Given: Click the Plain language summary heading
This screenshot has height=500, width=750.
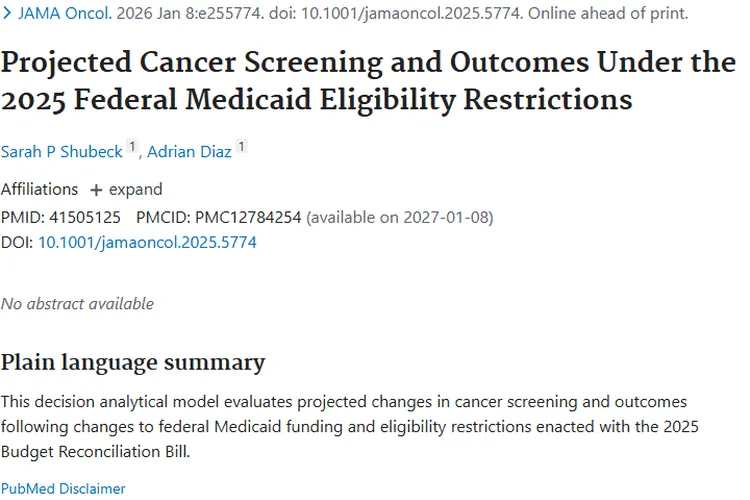Looking at the screenshot, I should point(133,362).
